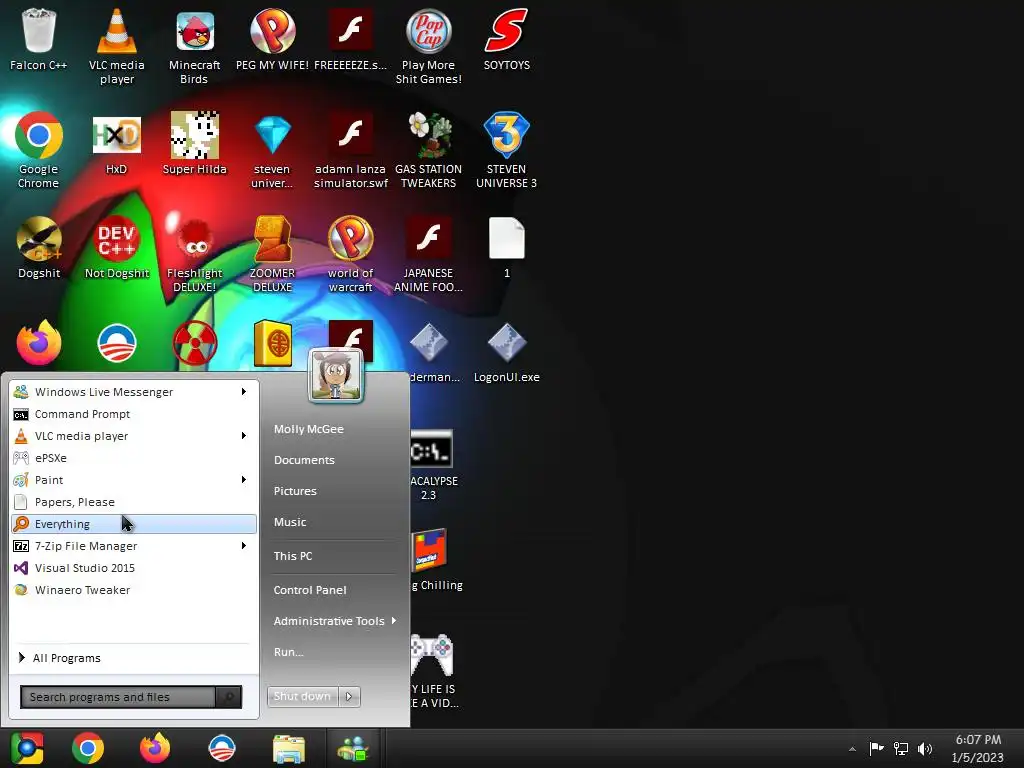Image resolution: width=1024 pixels, height=768 pixels.
Task: Launch Winaero Tweaker from start menu
Action: pyautogui.click(x=134, y=590)
